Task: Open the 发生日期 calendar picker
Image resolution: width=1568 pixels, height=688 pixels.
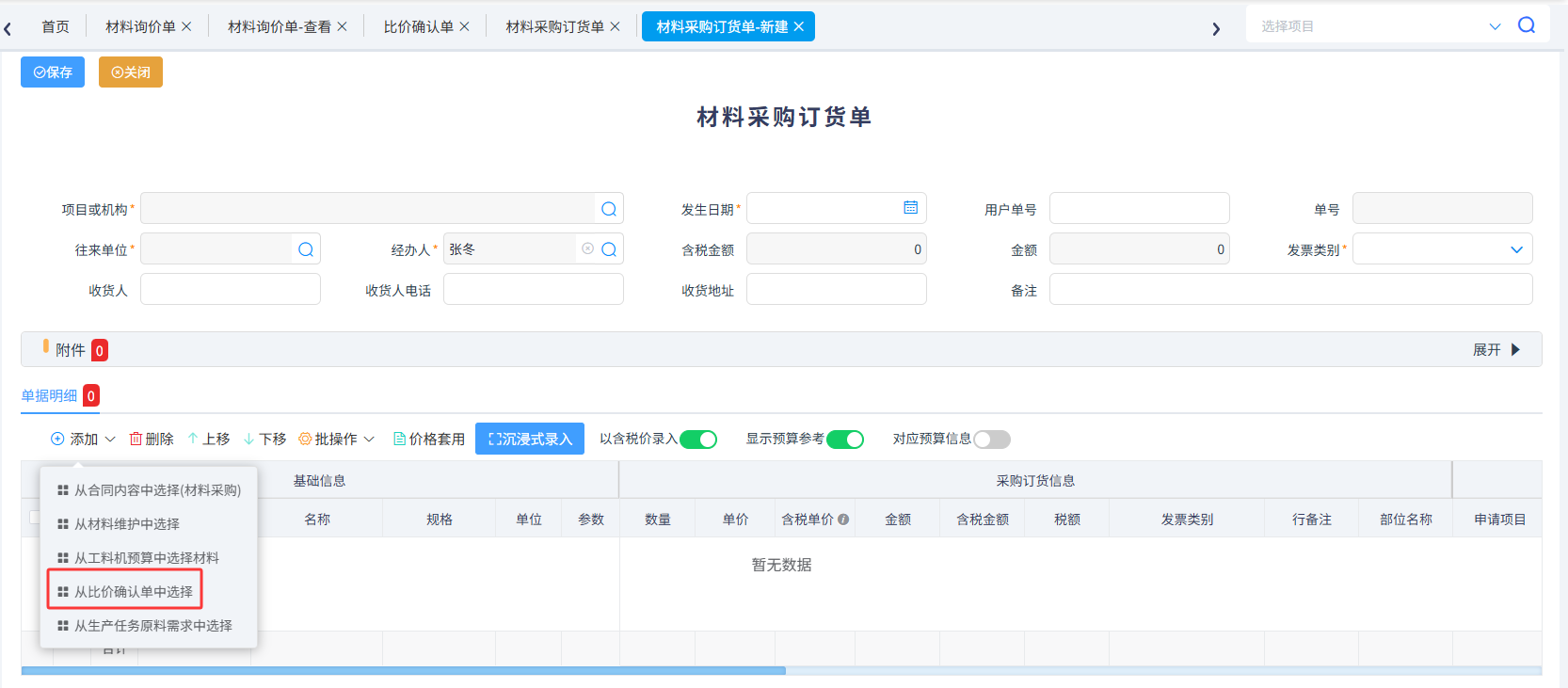Action: tap(911, 207)
